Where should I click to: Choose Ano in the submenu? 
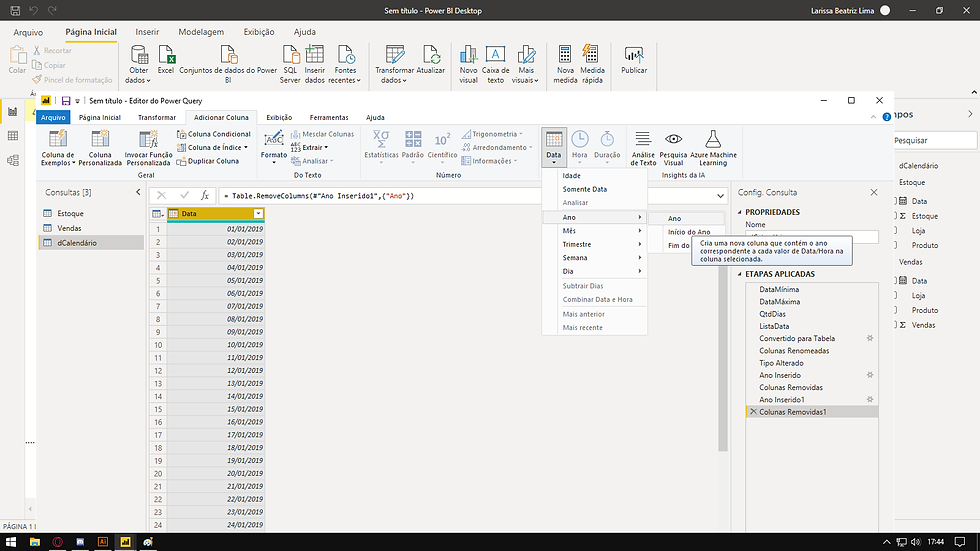[686, 218]
